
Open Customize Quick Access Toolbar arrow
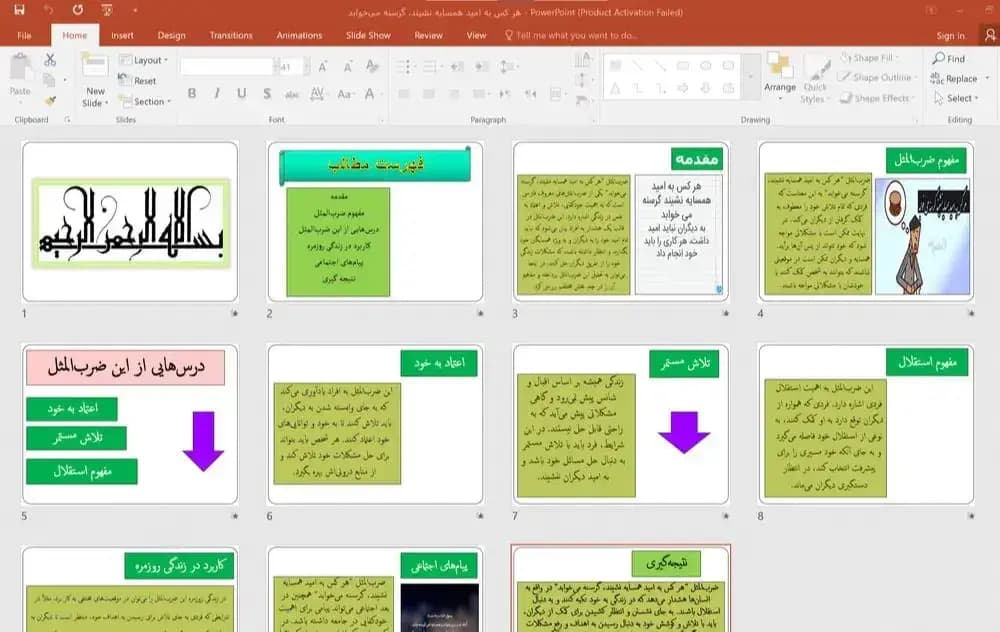(135, 10)
